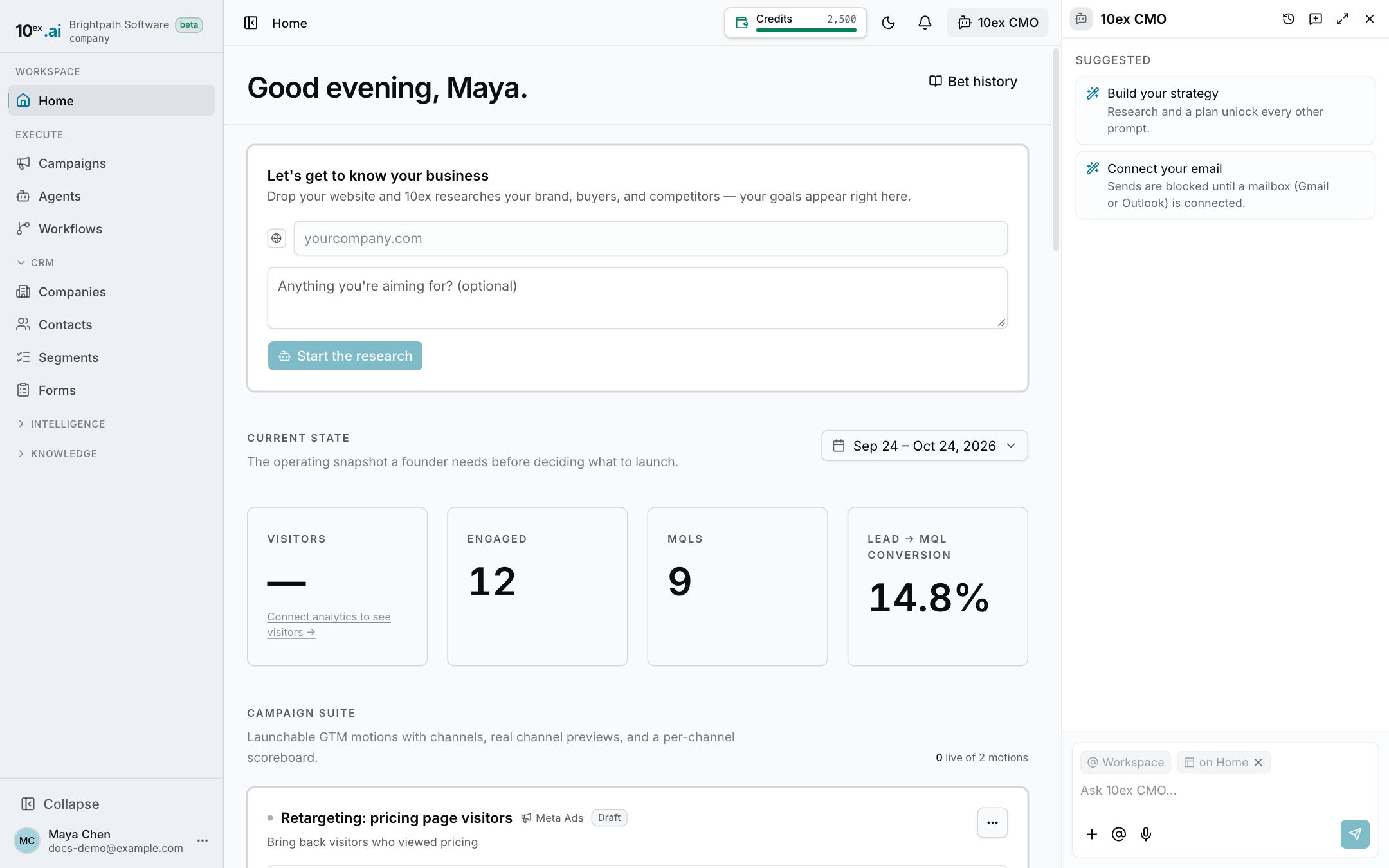Switch to dark mode with moon icon

888,23
